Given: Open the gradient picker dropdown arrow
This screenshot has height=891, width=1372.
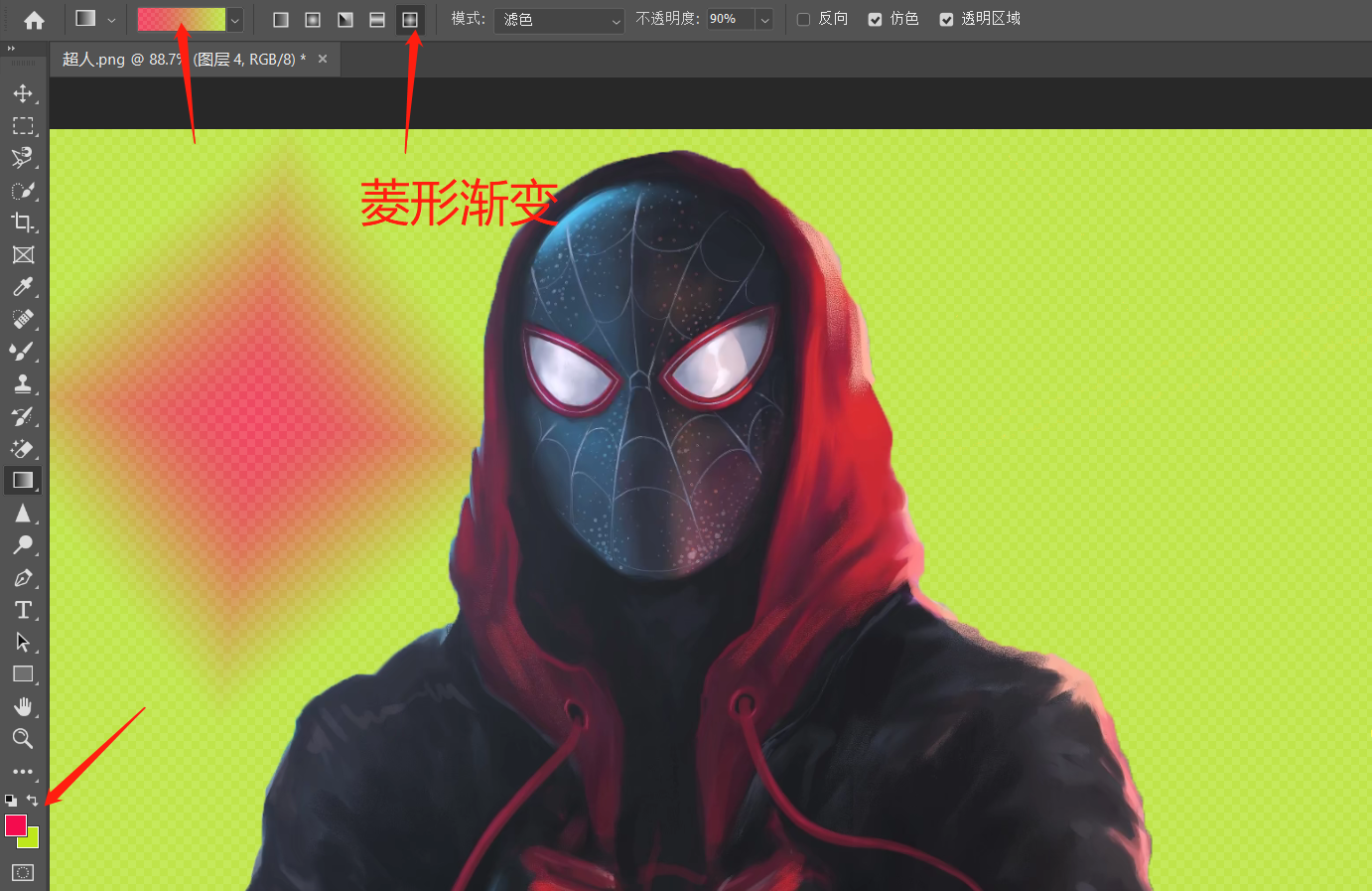Looking at the screenshot, I should tap(235, 20).
